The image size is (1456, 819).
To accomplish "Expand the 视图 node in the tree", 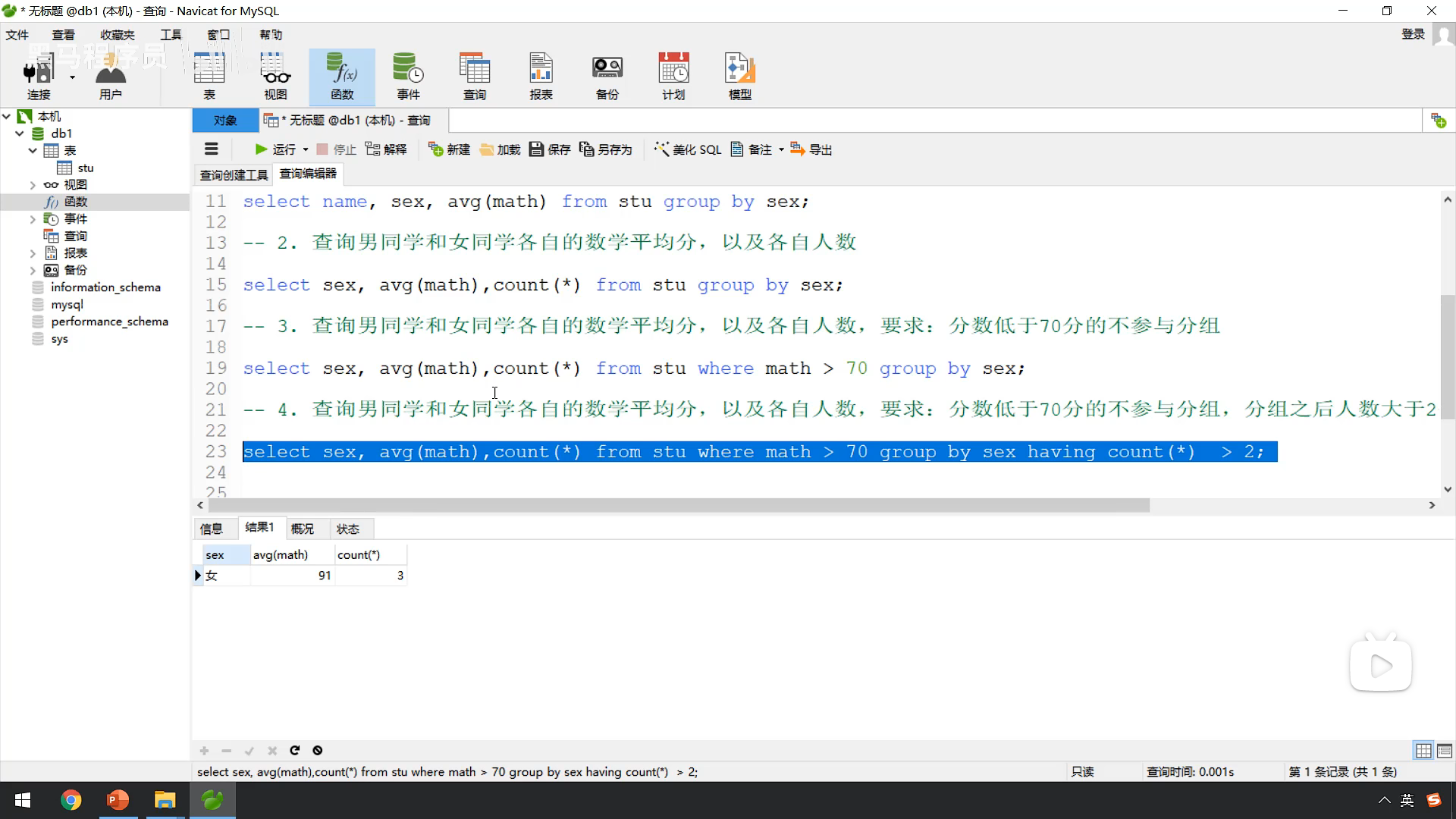I will click(x=33, y=185).
